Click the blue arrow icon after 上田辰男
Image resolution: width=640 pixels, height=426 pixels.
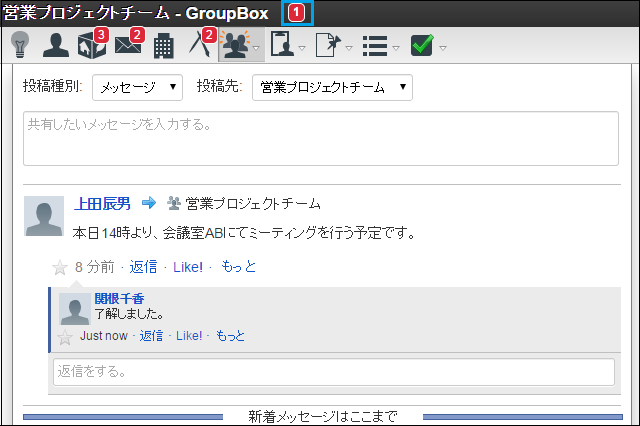[x=149, y=202]
